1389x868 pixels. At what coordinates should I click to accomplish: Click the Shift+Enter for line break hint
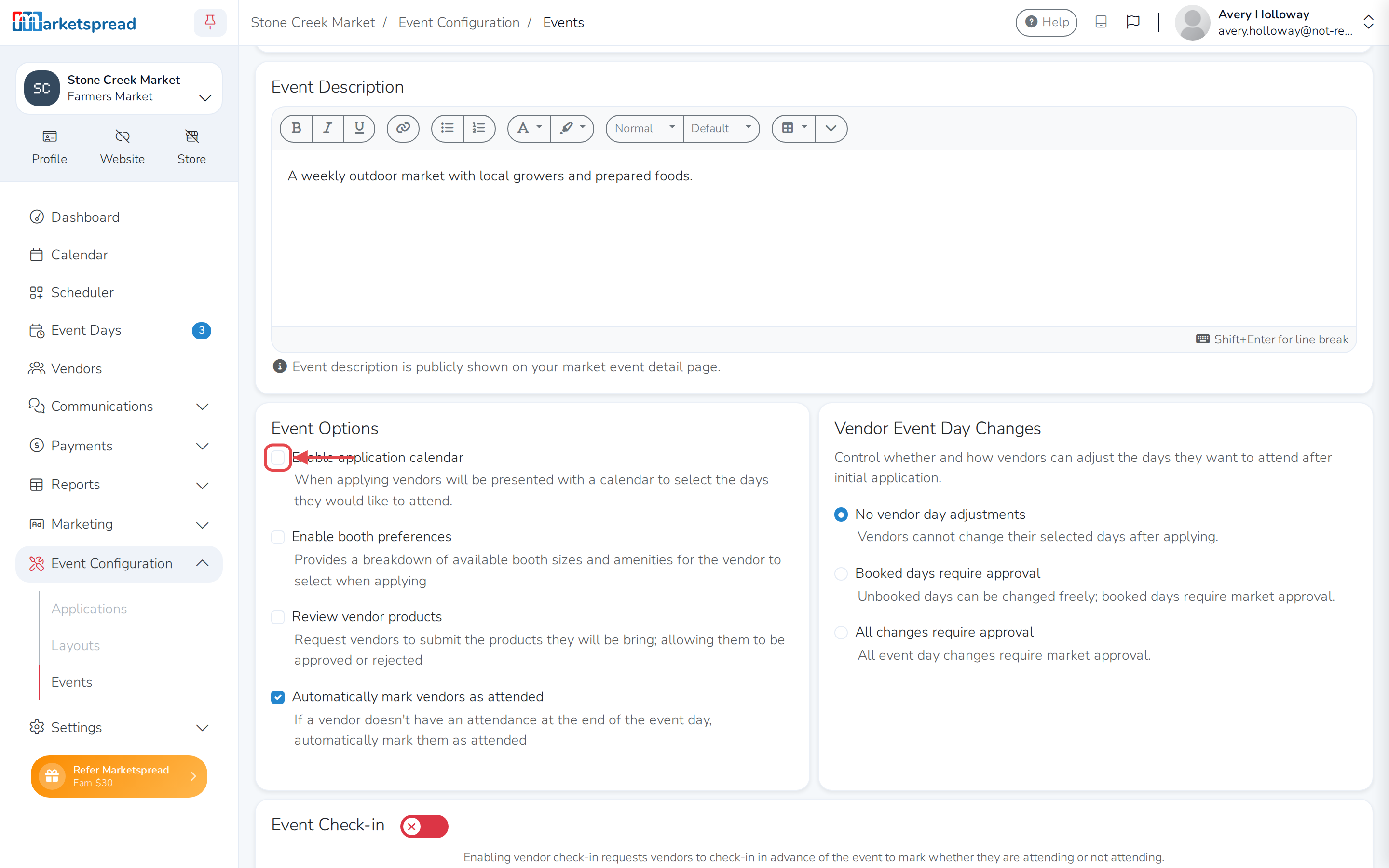(1272, 339)
